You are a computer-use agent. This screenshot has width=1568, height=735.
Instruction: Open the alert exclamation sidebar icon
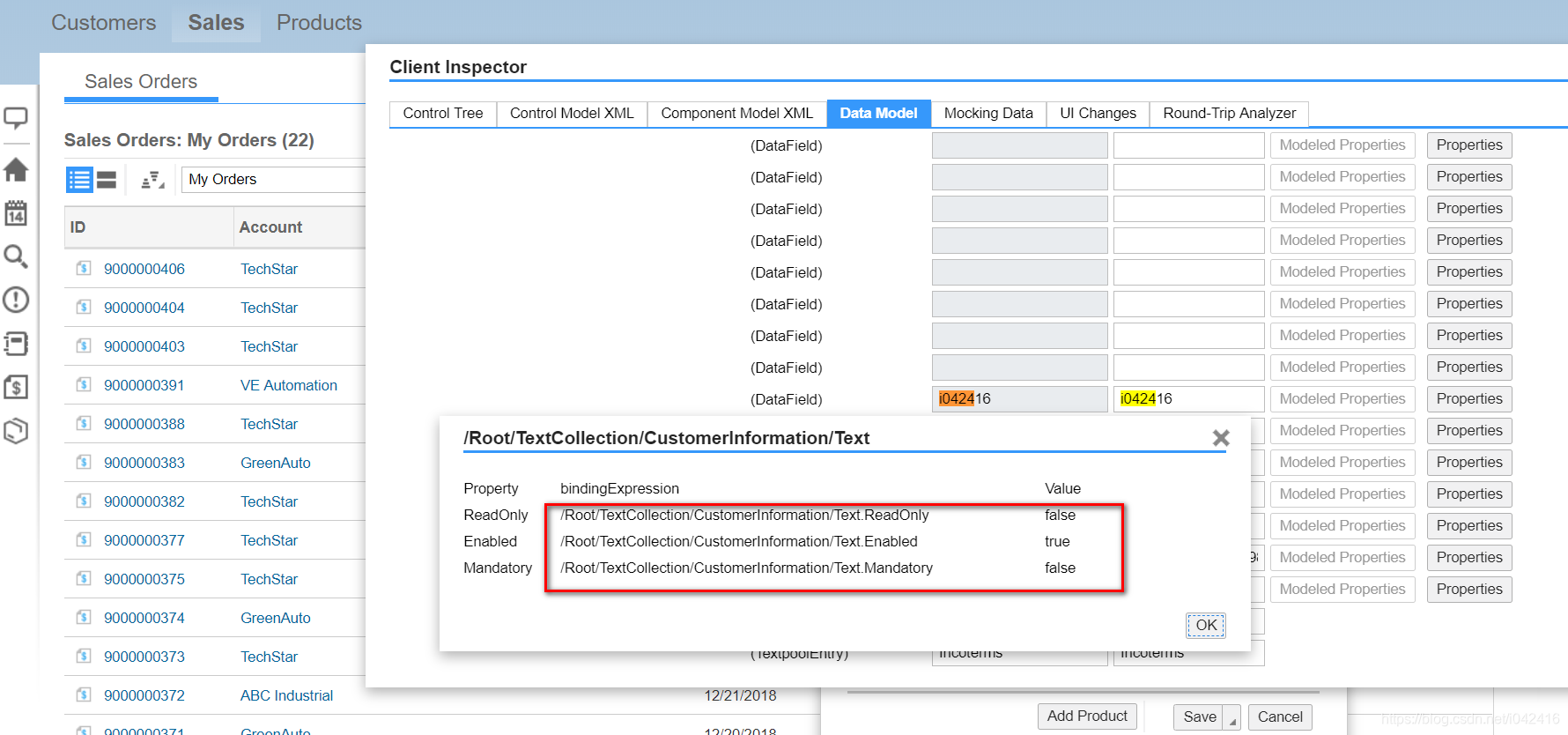pos(16,300)
